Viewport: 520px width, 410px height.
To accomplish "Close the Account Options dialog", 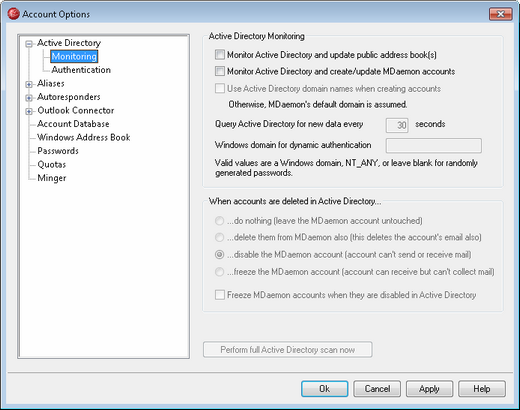I will tap(500, 14).
